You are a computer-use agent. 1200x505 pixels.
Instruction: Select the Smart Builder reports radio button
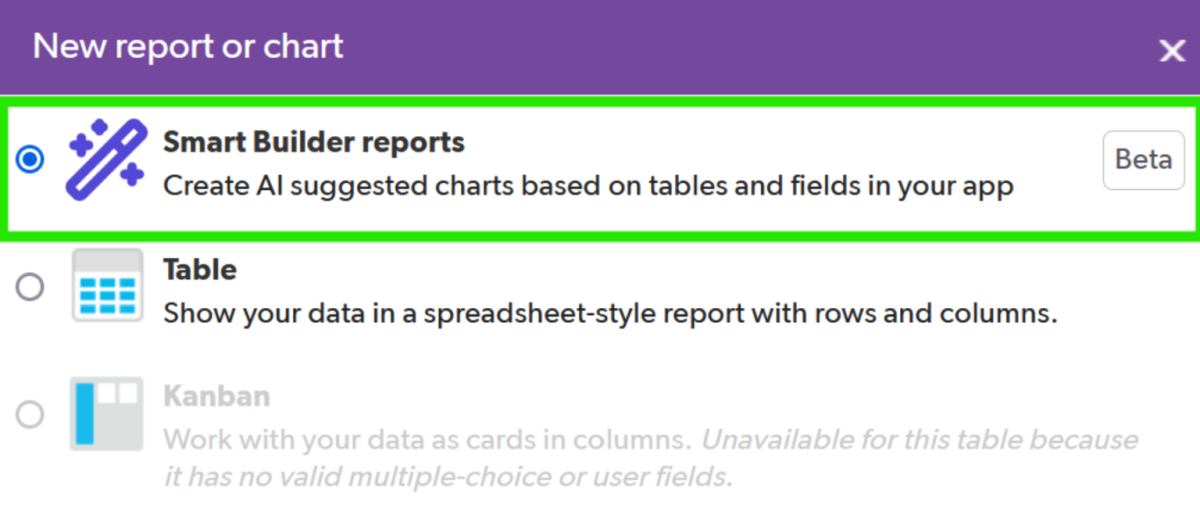pyautogui.click(x=31, y=160)
